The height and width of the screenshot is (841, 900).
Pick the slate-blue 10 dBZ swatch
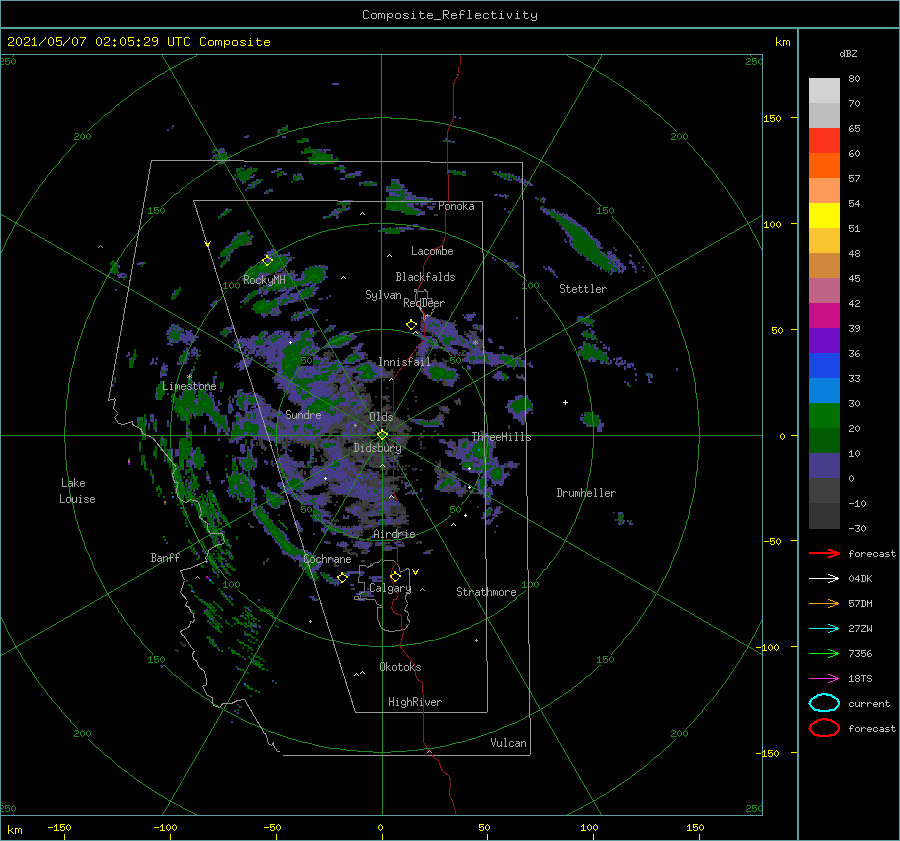(824, 466)
